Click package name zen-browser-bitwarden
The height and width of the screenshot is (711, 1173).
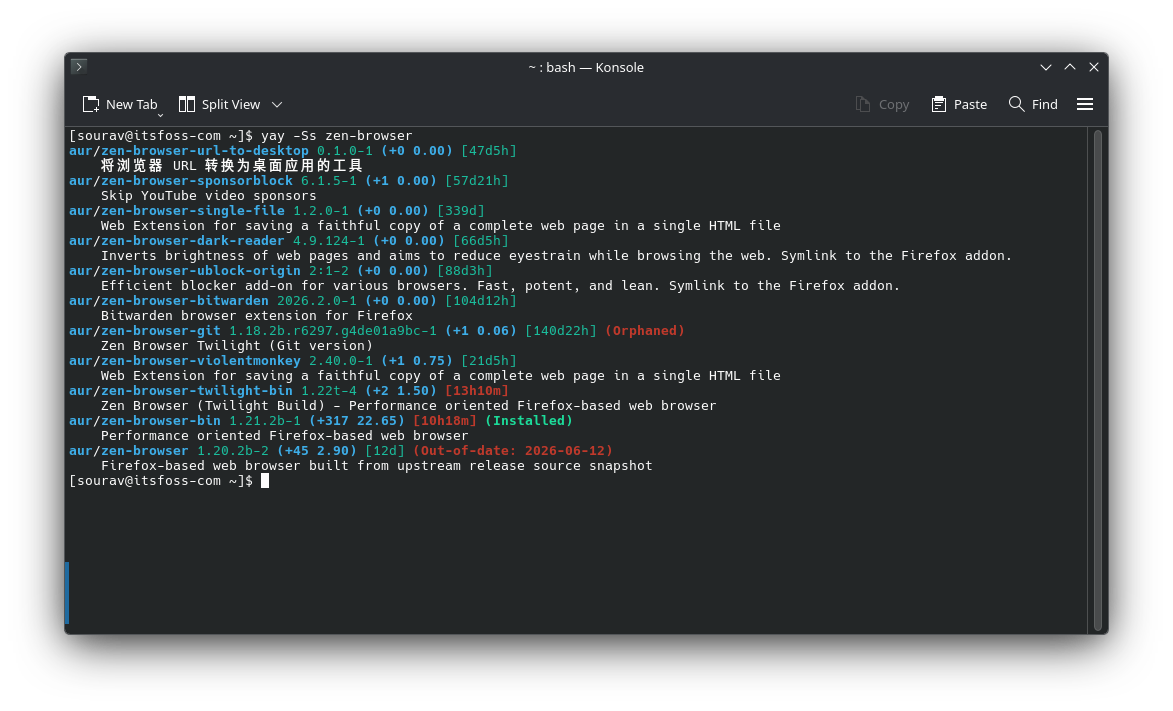(185, 300)
